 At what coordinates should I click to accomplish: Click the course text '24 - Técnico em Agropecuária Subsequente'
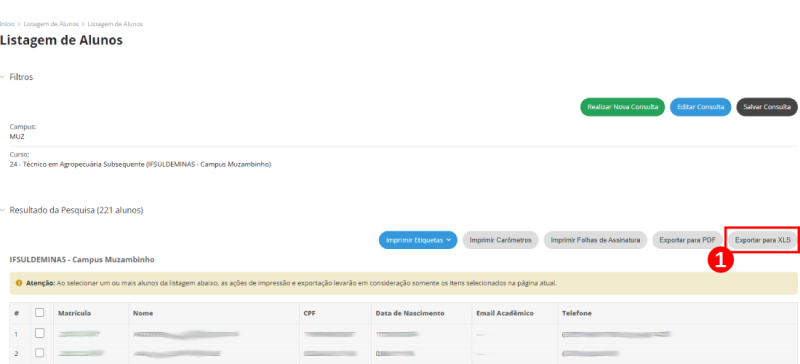click(140, 164)
